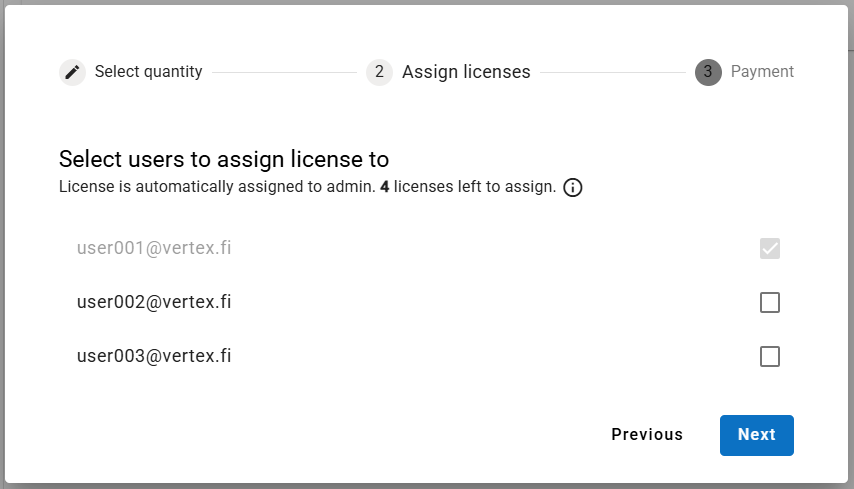Click the pencil edit icon in the stepper
This screenshot has width=854, height=489.
pos(72,72)
